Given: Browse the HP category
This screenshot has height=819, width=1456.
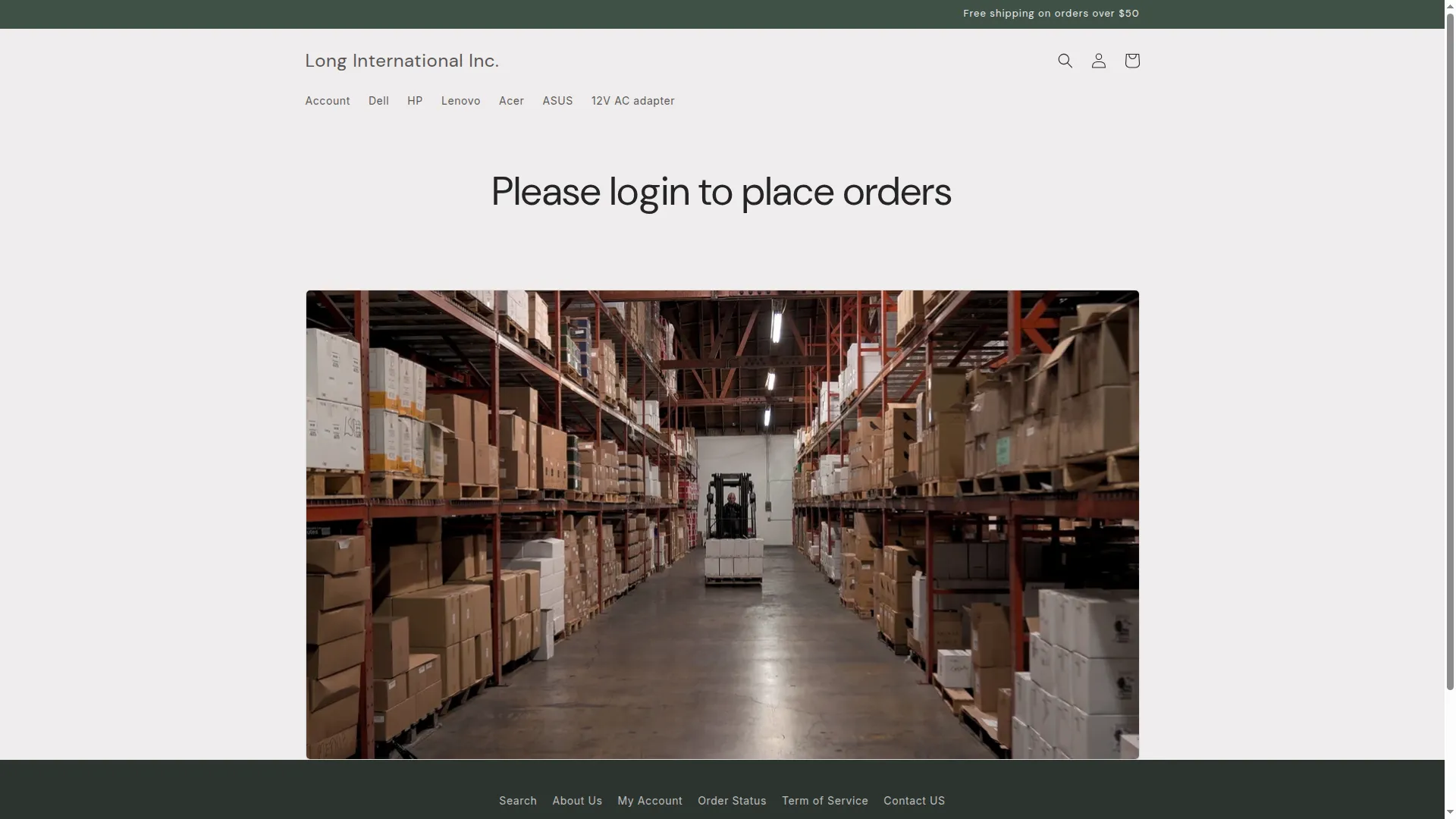Looking at the screenshot, I should (x=415, y=101).
